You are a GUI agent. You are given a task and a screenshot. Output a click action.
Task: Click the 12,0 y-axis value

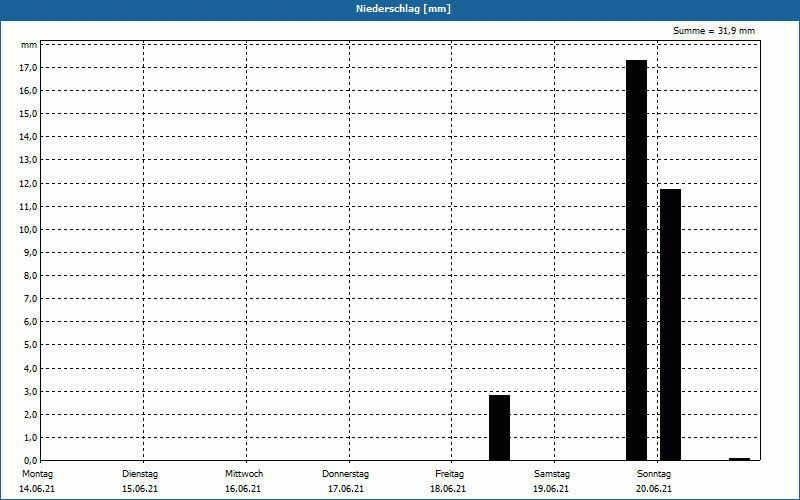point(28,183)
